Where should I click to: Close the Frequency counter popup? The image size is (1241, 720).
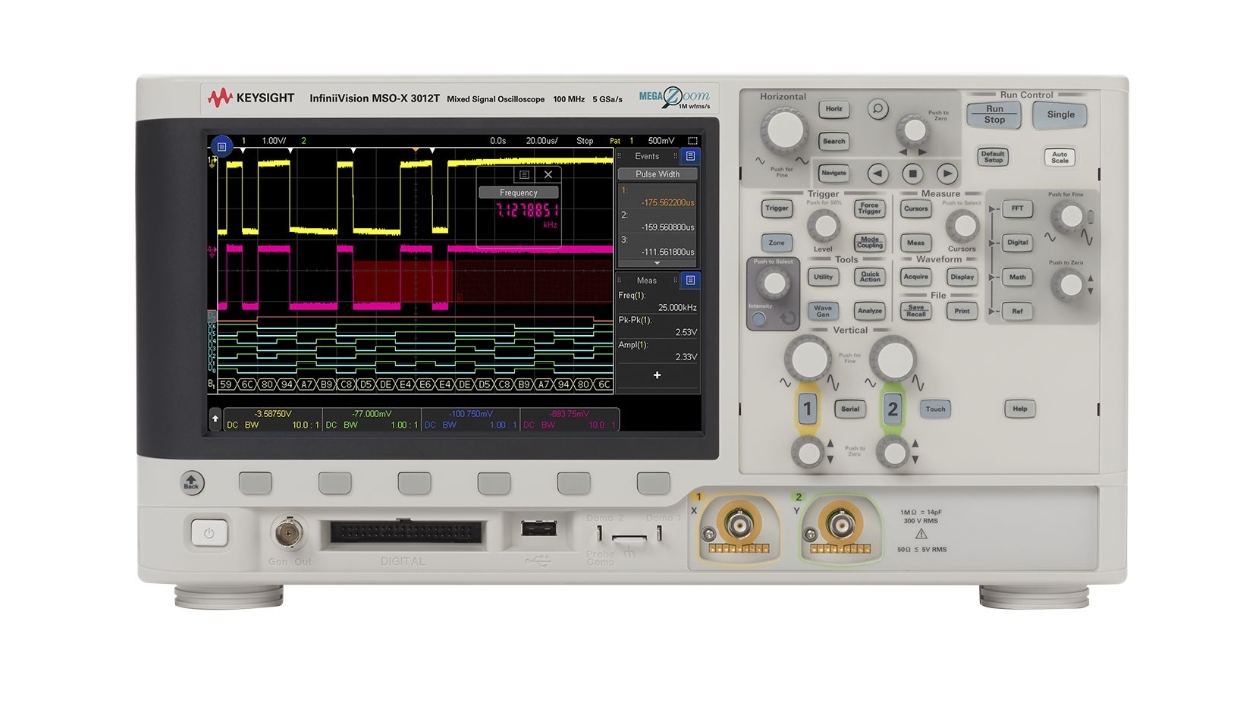point(548,174)
